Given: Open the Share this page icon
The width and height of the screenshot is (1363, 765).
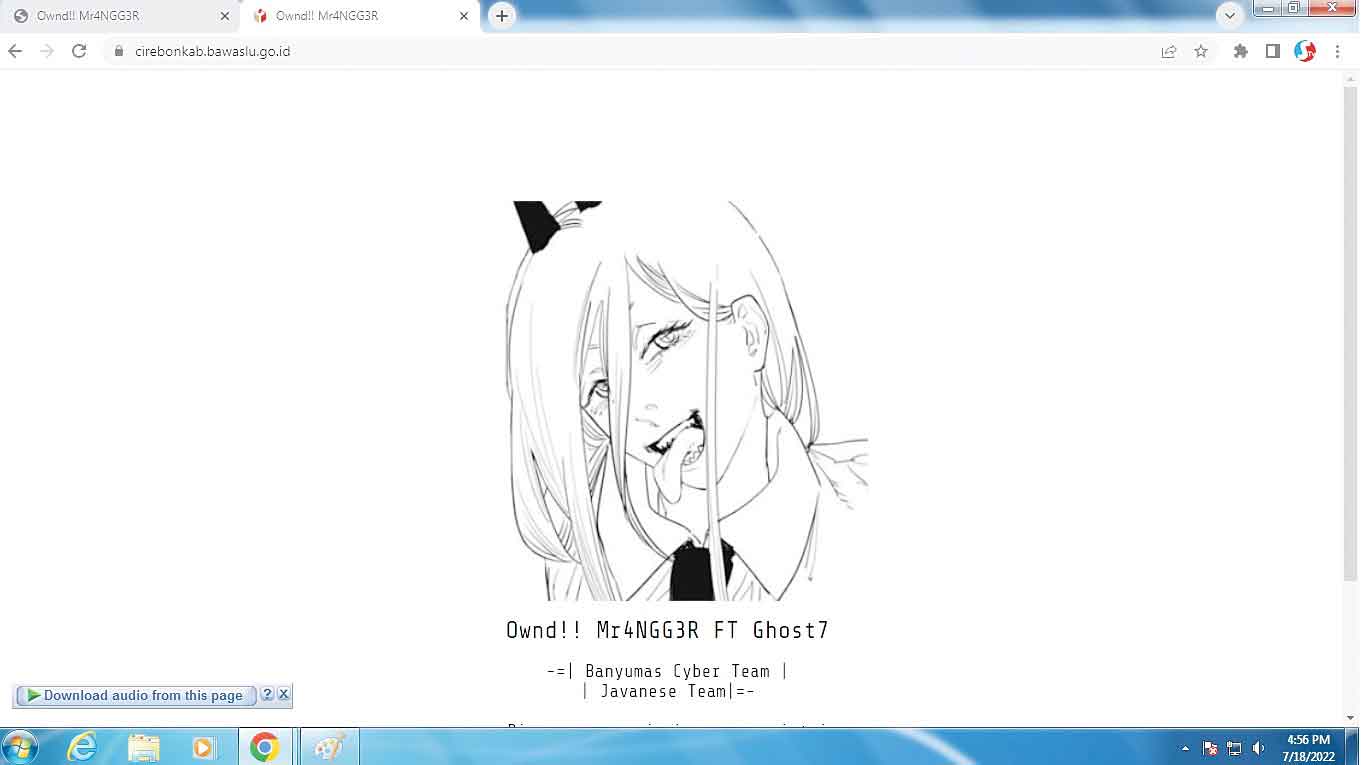Looking at the screenshot, I should (1168, 51).
